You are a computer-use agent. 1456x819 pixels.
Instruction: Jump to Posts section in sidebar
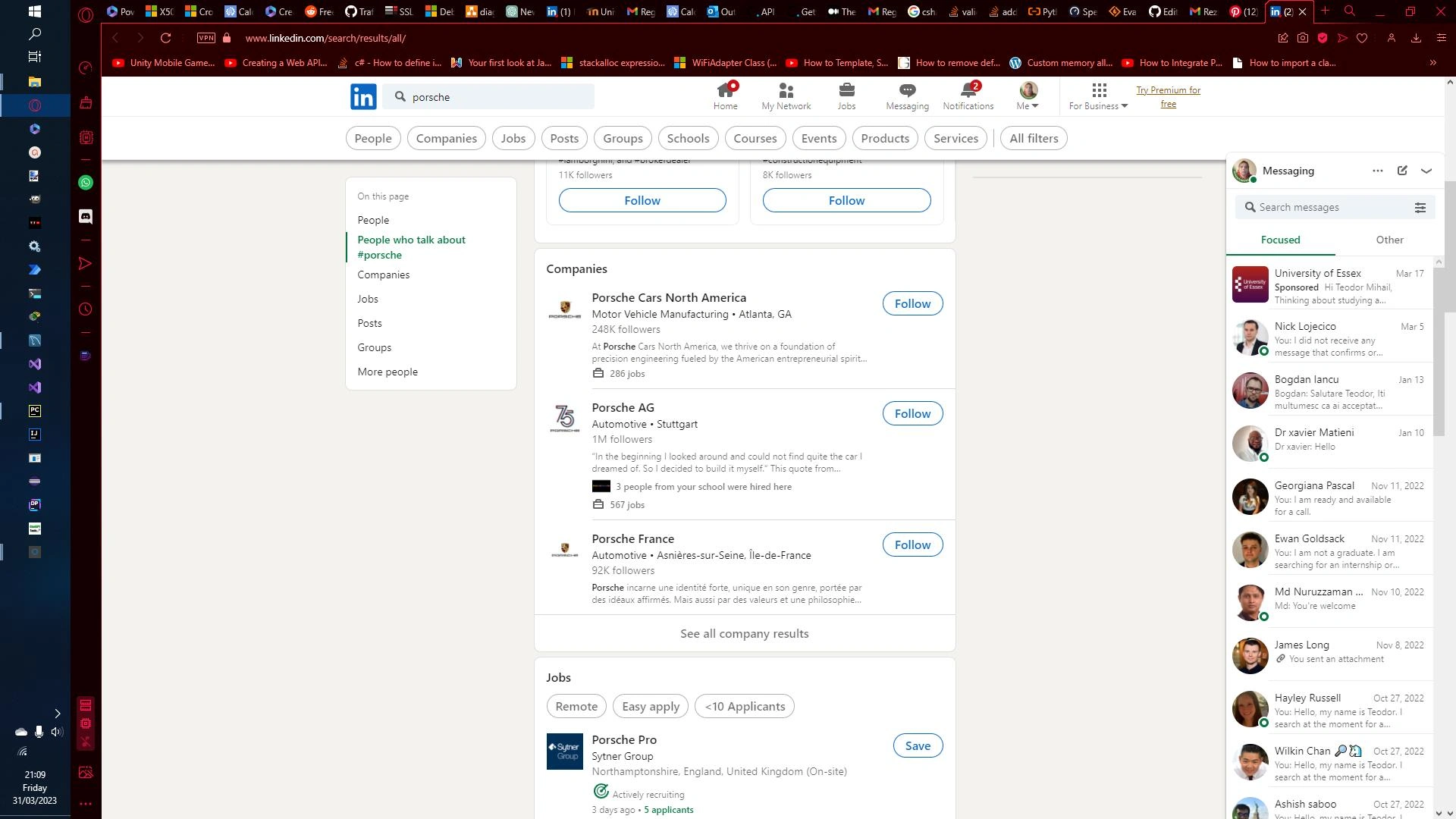370,323
